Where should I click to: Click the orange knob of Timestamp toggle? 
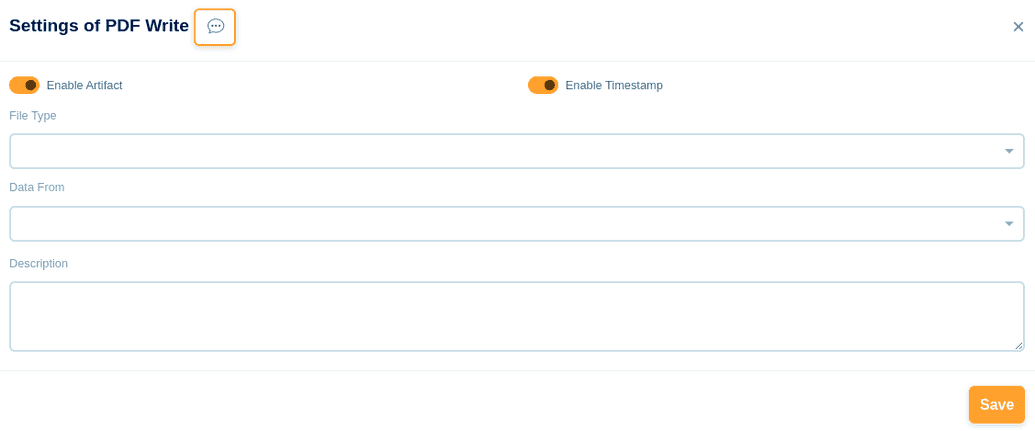coord(550,85)
